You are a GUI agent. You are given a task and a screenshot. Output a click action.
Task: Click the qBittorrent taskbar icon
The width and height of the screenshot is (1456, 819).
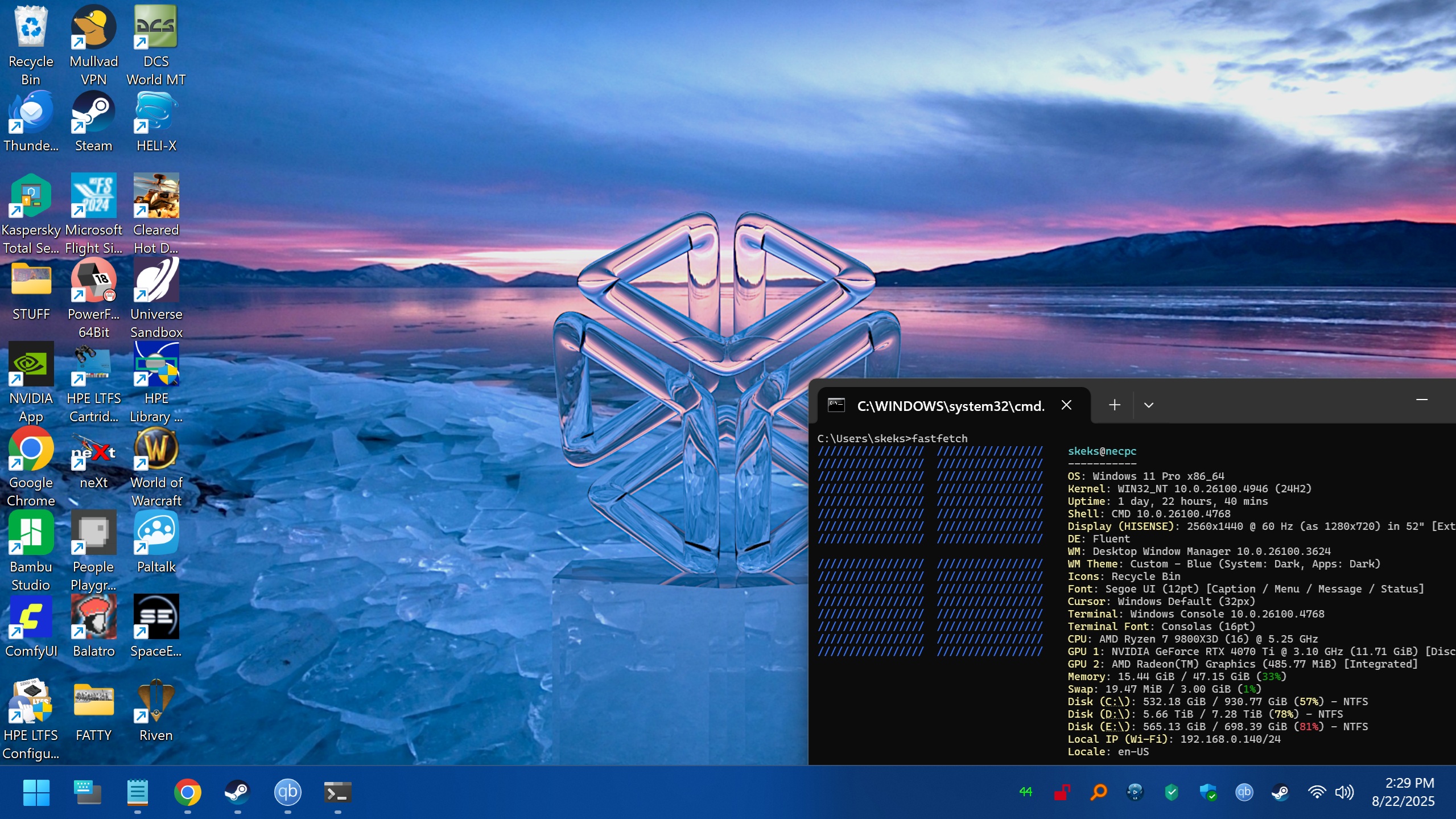click(x=287, y=792)
